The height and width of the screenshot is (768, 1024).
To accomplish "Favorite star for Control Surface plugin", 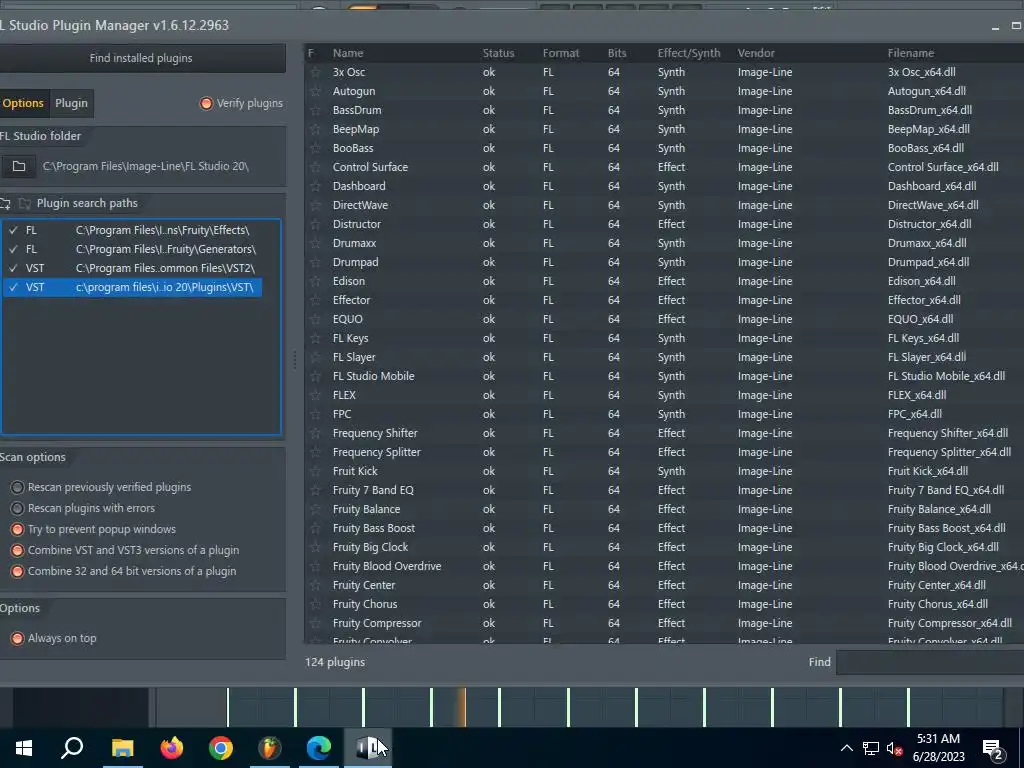I will click(x=315, y=167).
